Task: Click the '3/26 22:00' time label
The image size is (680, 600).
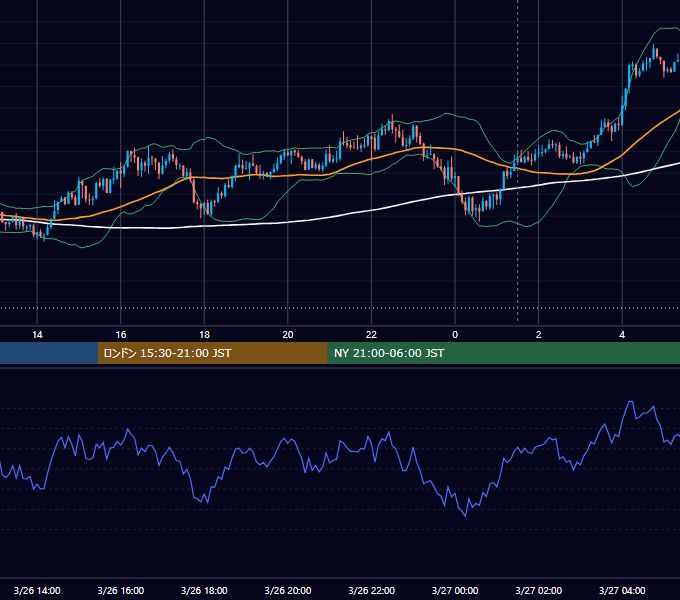Action: tap(372, 590)
